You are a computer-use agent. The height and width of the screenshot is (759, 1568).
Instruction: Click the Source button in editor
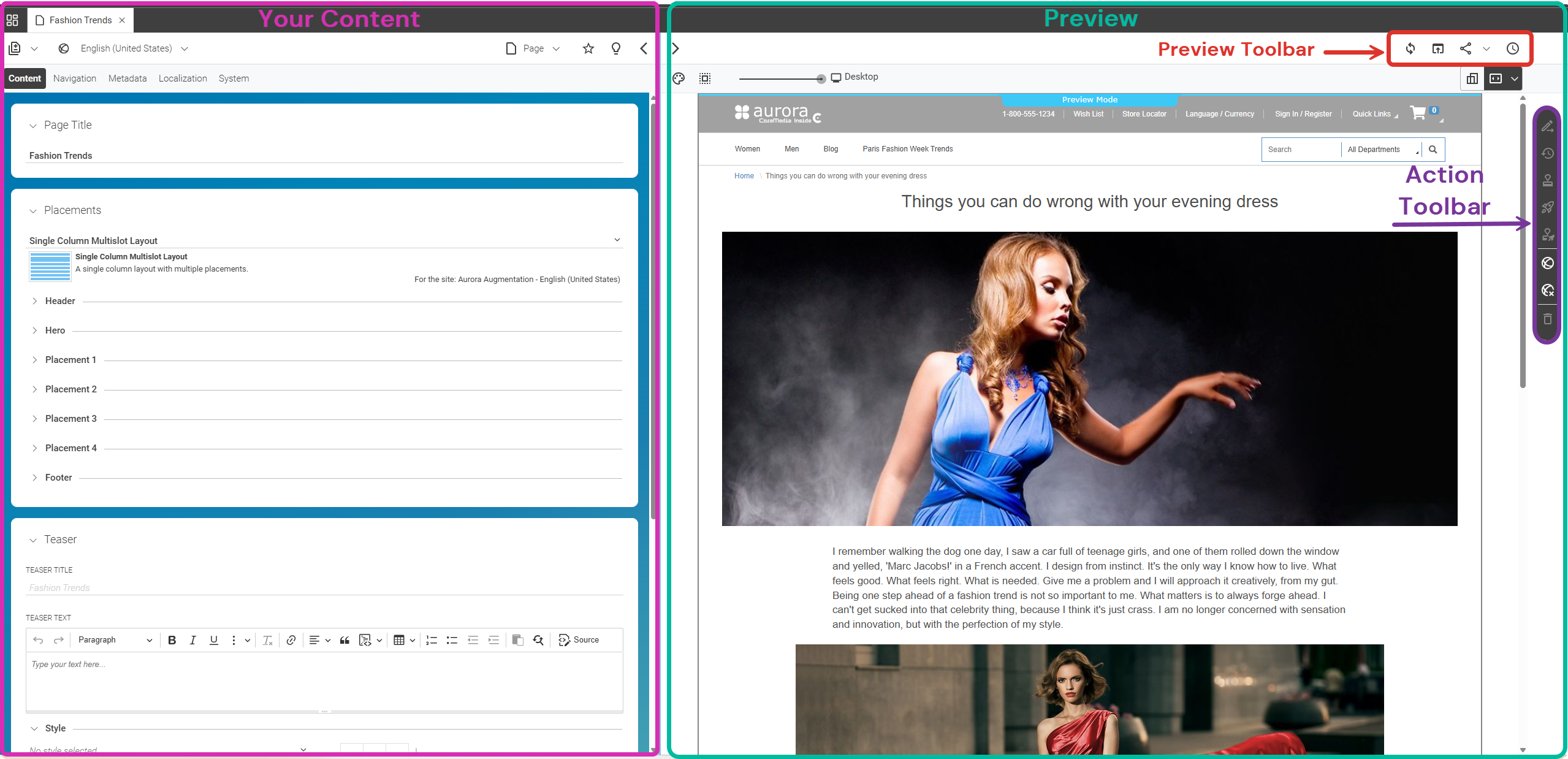coord(579,640)
